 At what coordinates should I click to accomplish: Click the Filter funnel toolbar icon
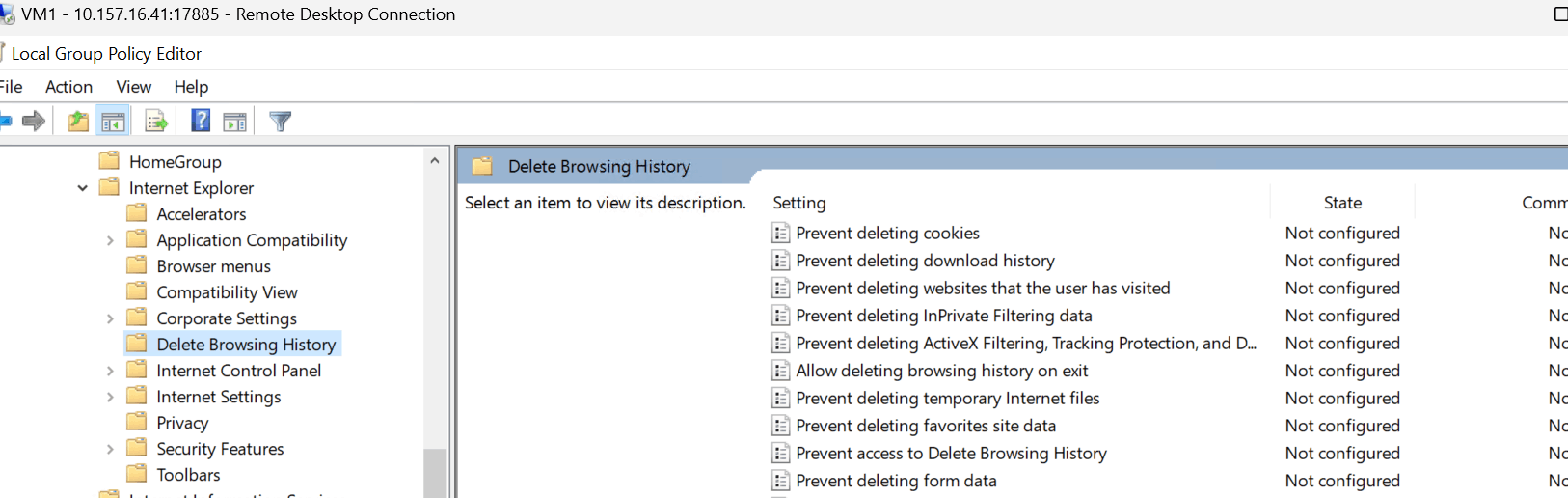pyautogui.click(x=280, y=122)
